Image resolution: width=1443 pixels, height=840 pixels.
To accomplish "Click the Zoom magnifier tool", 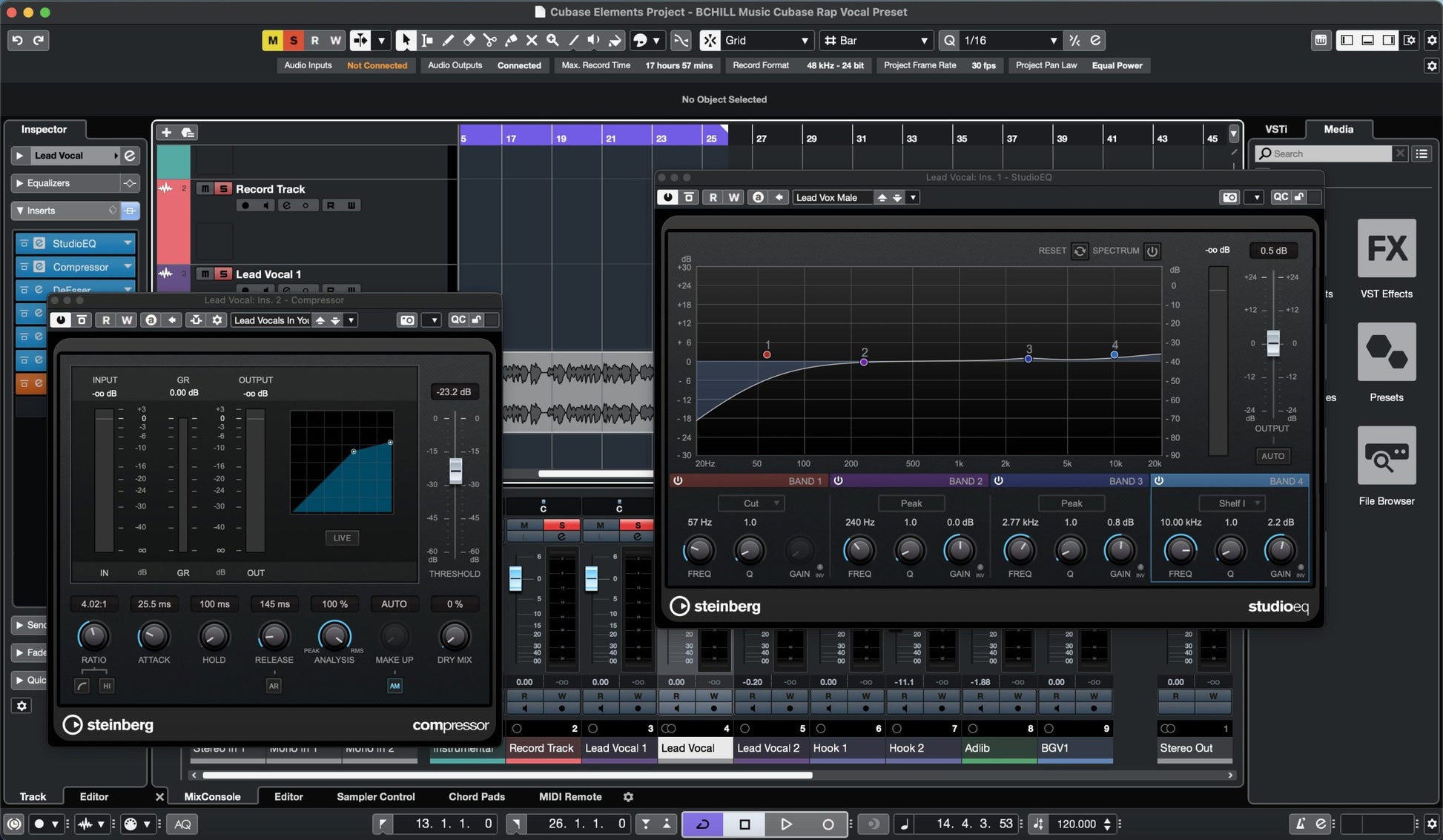I will tap(552, 40).
